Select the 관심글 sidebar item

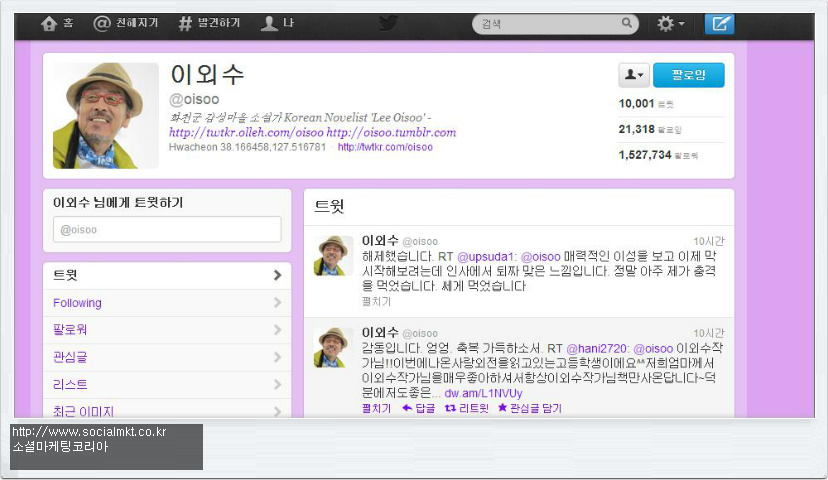[167, 357]
